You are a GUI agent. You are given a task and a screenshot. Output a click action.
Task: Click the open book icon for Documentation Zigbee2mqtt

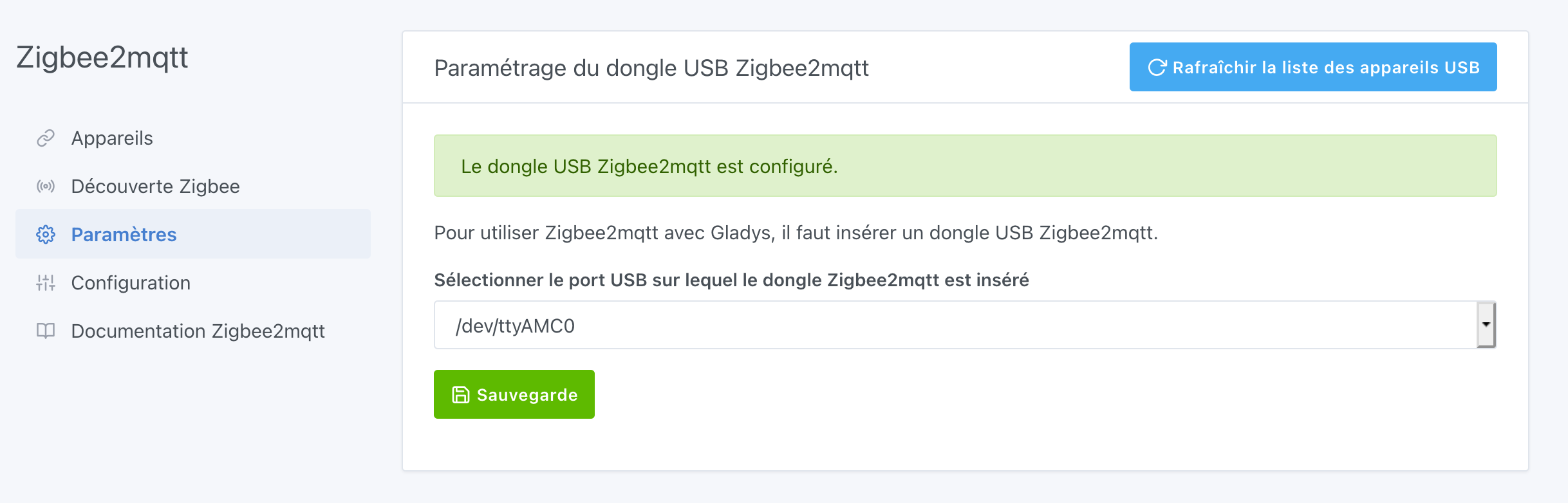(45, 331)
